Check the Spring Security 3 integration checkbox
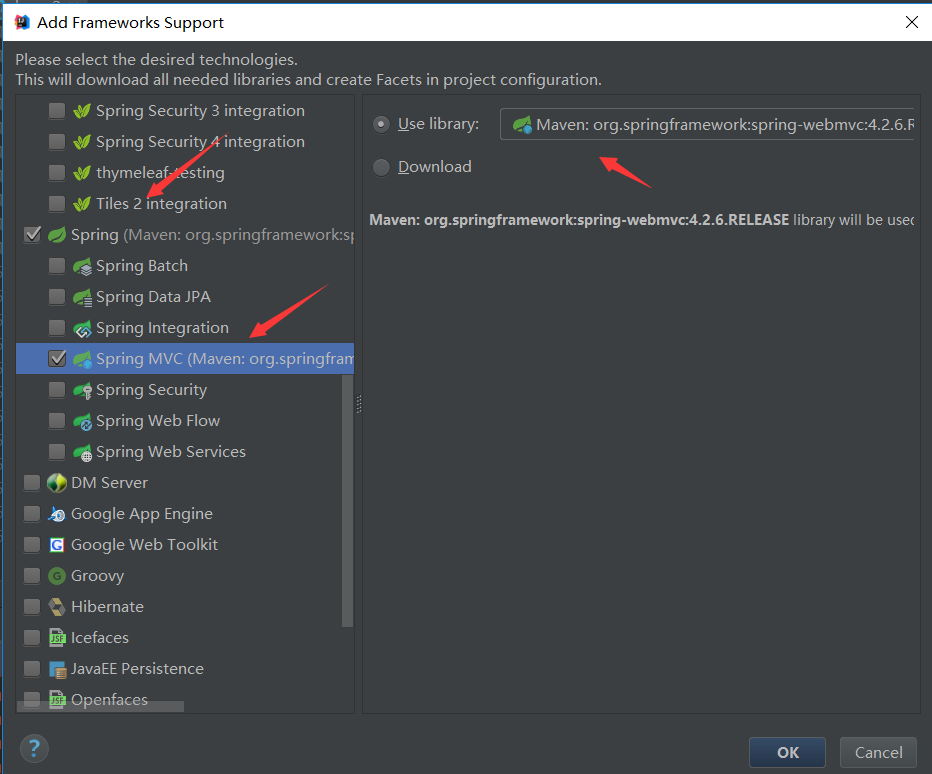Viewport: 932px width, 774px height. coord(57,111)
